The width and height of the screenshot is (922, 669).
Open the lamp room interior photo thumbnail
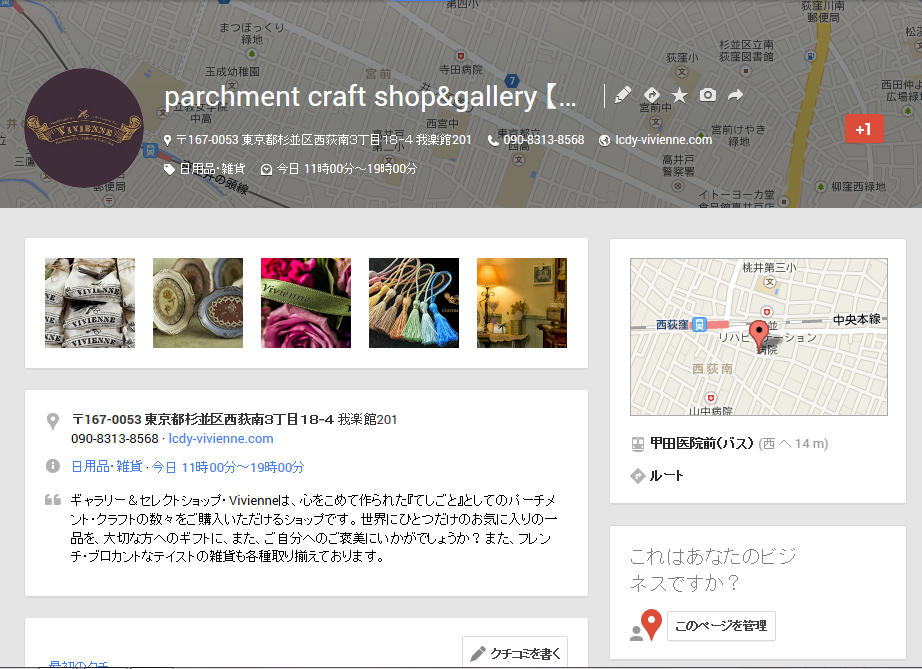coord(522,303)
